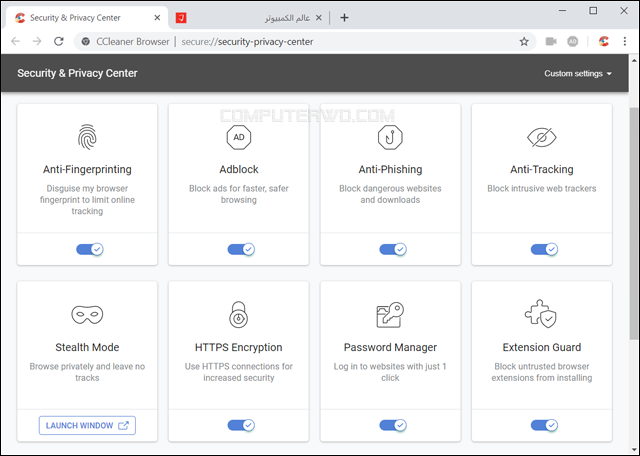Click the Extension Guard card title

click(542, 347)
